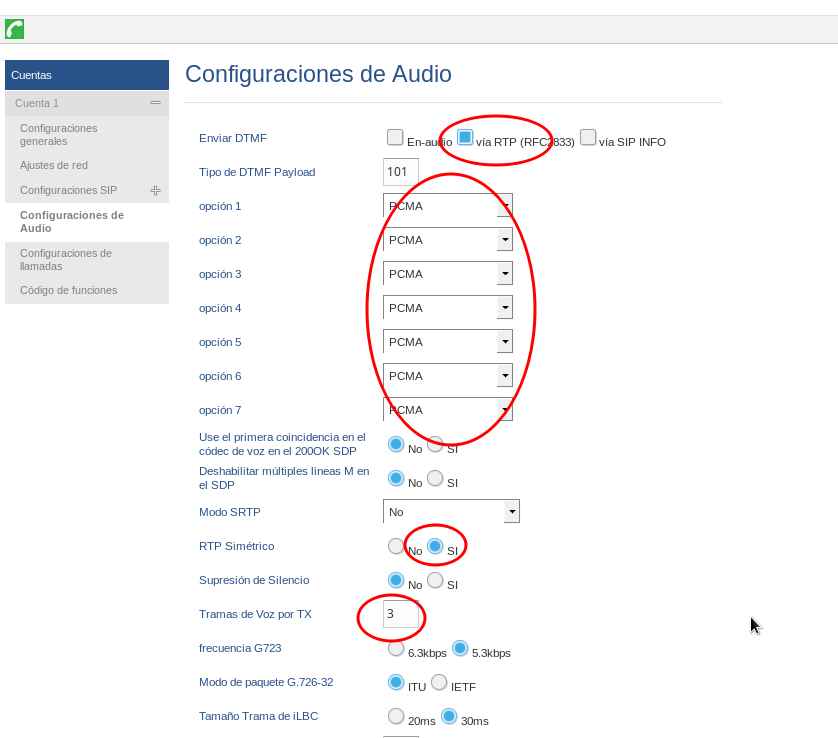The width and height of the screenshot is (838, 738).
Task: Expand the Modo SRTP dropdown
Action: [511, 512]
